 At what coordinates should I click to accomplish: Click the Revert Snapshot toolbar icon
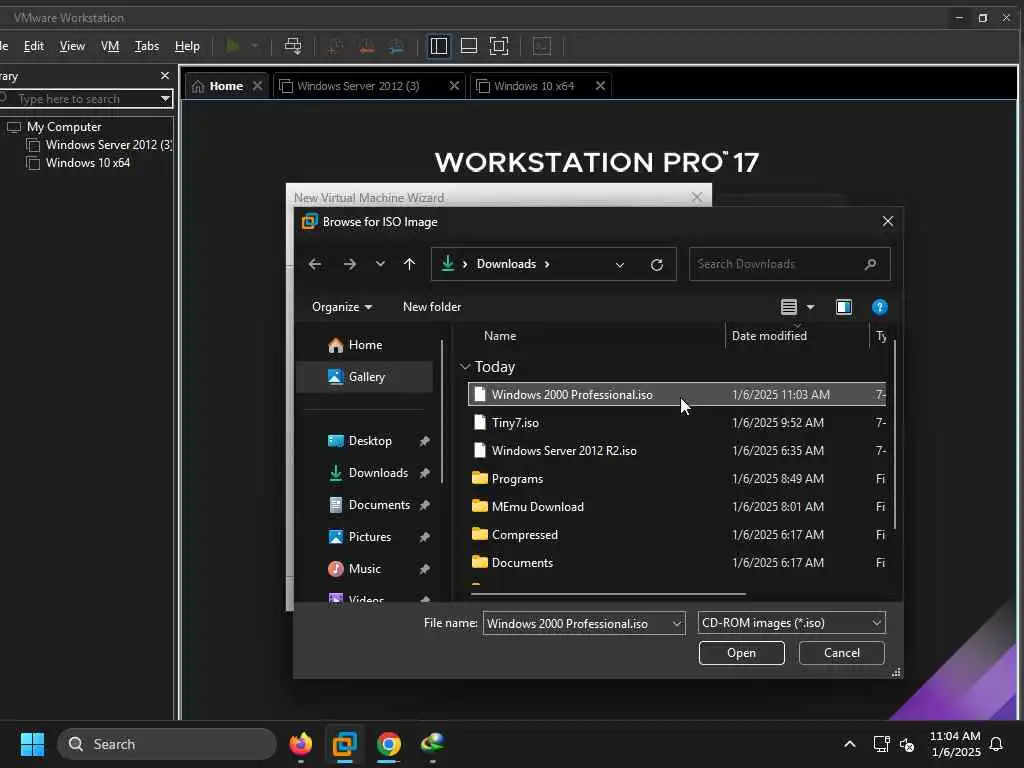(366, 46)
